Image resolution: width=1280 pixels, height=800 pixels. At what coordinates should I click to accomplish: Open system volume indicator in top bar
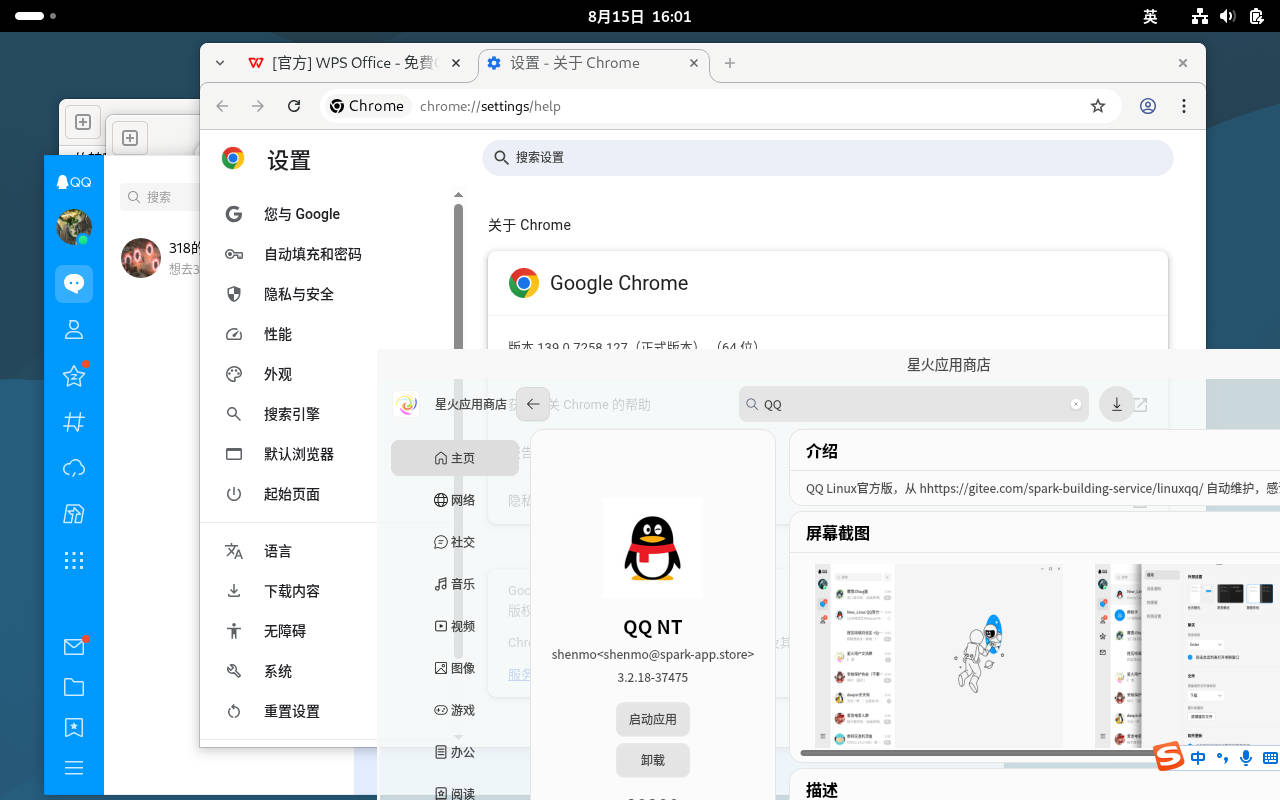point(1228,16)
